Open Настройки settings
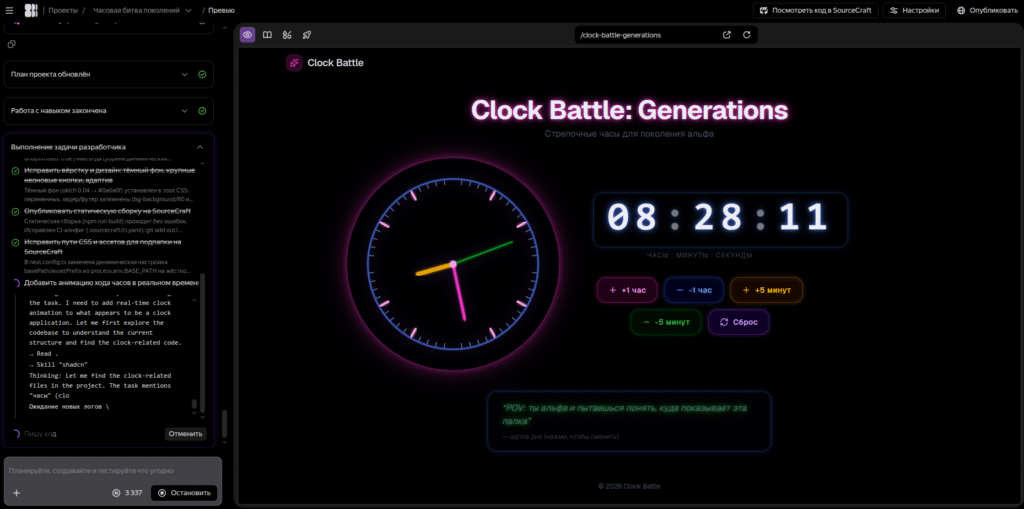 (x=914, y=10)
